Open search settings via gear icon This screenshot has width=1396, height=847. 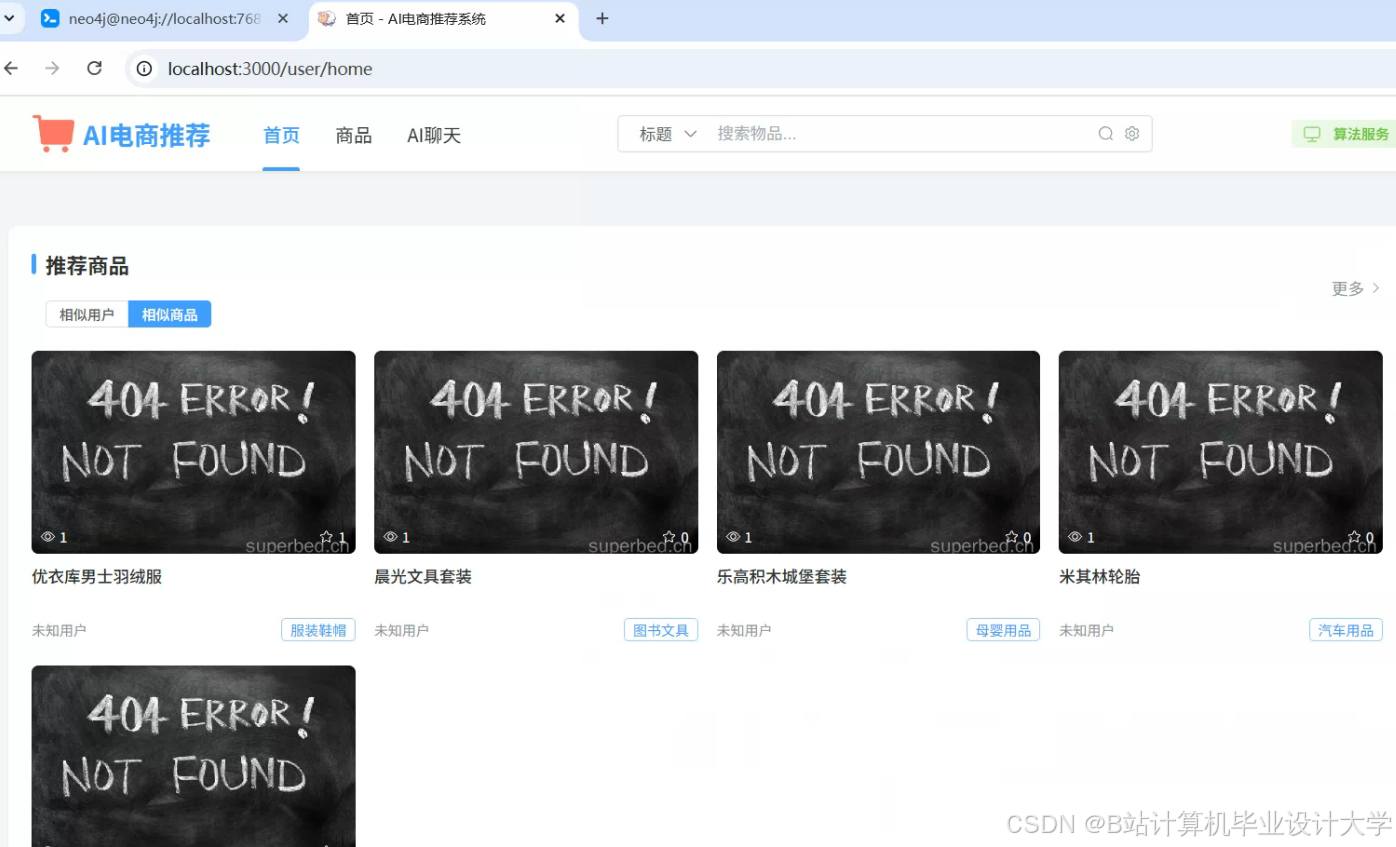(x=1131, y=132)
